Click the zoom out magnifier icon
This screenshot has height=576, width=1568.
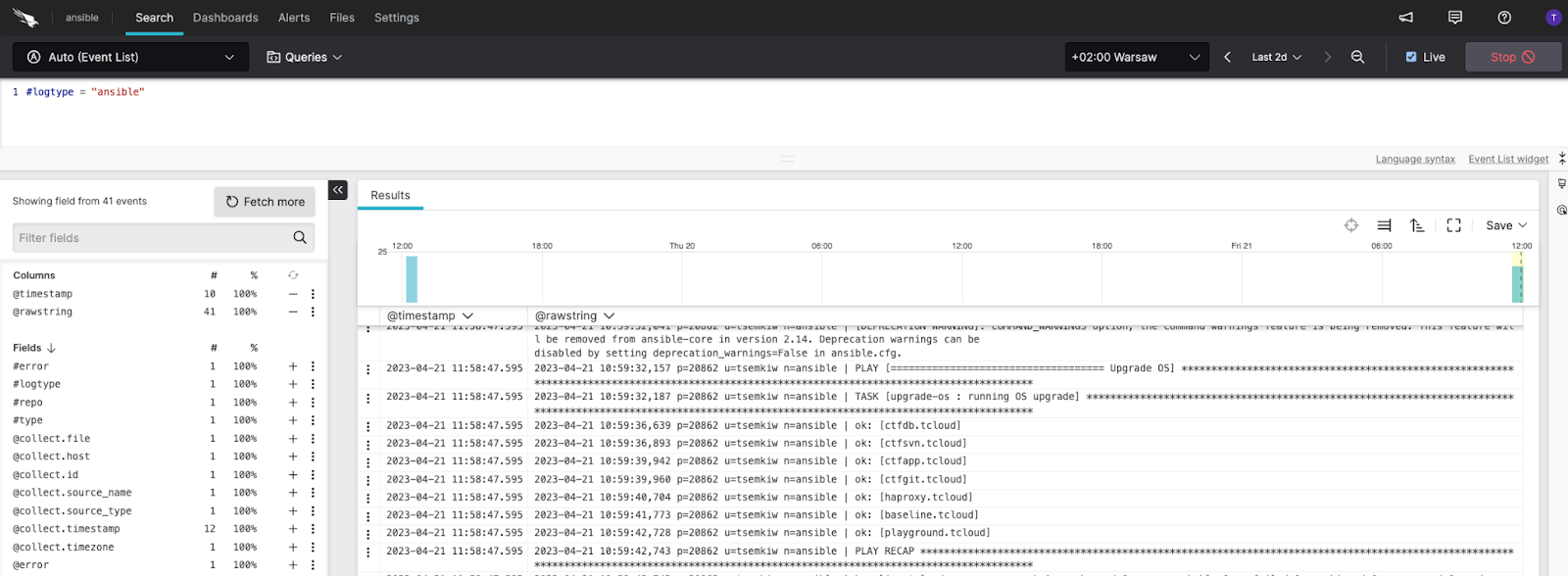coord(1357,57)
